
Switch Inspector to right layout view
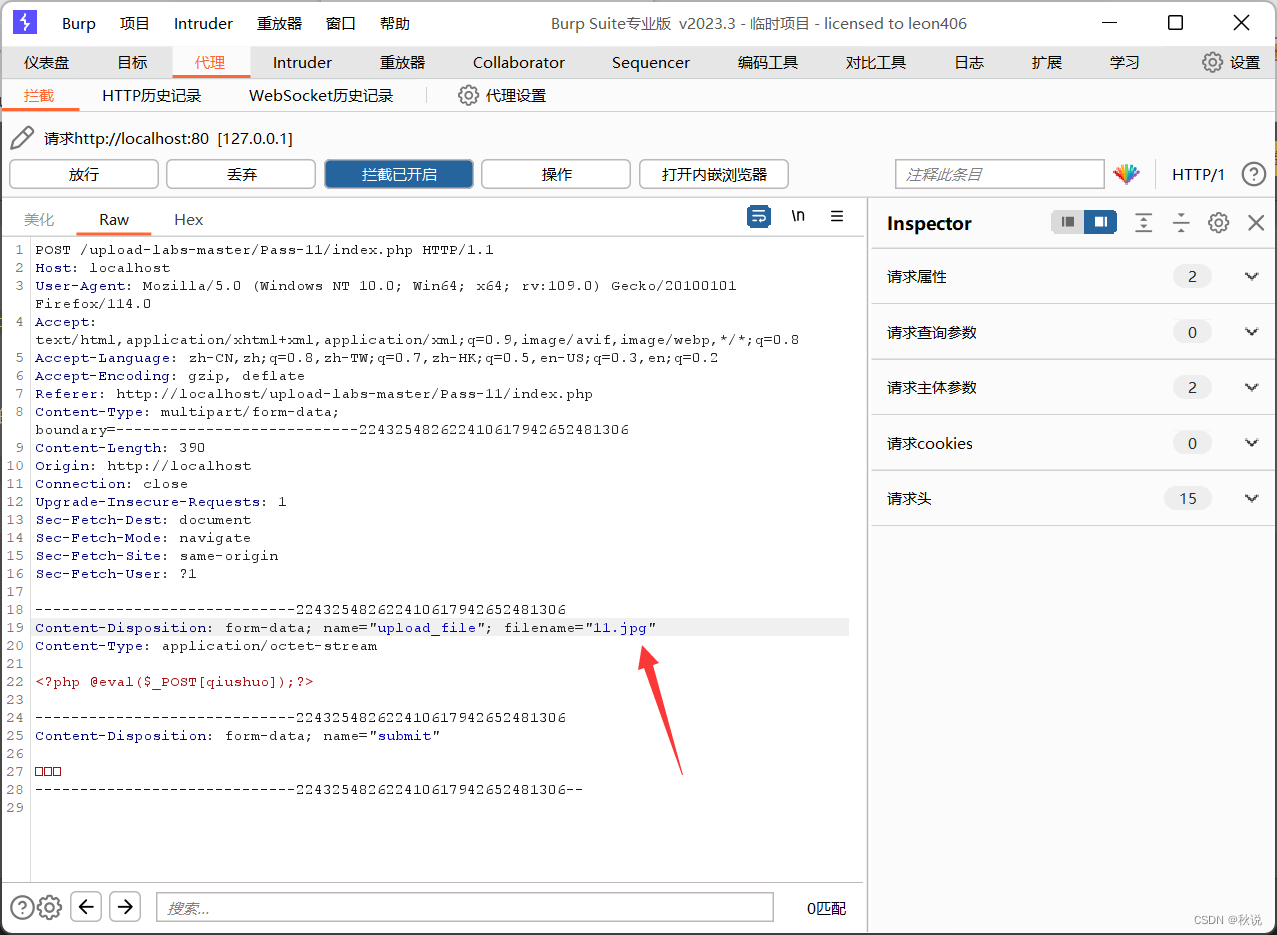pyautogui.click(x=1100, y=222)
